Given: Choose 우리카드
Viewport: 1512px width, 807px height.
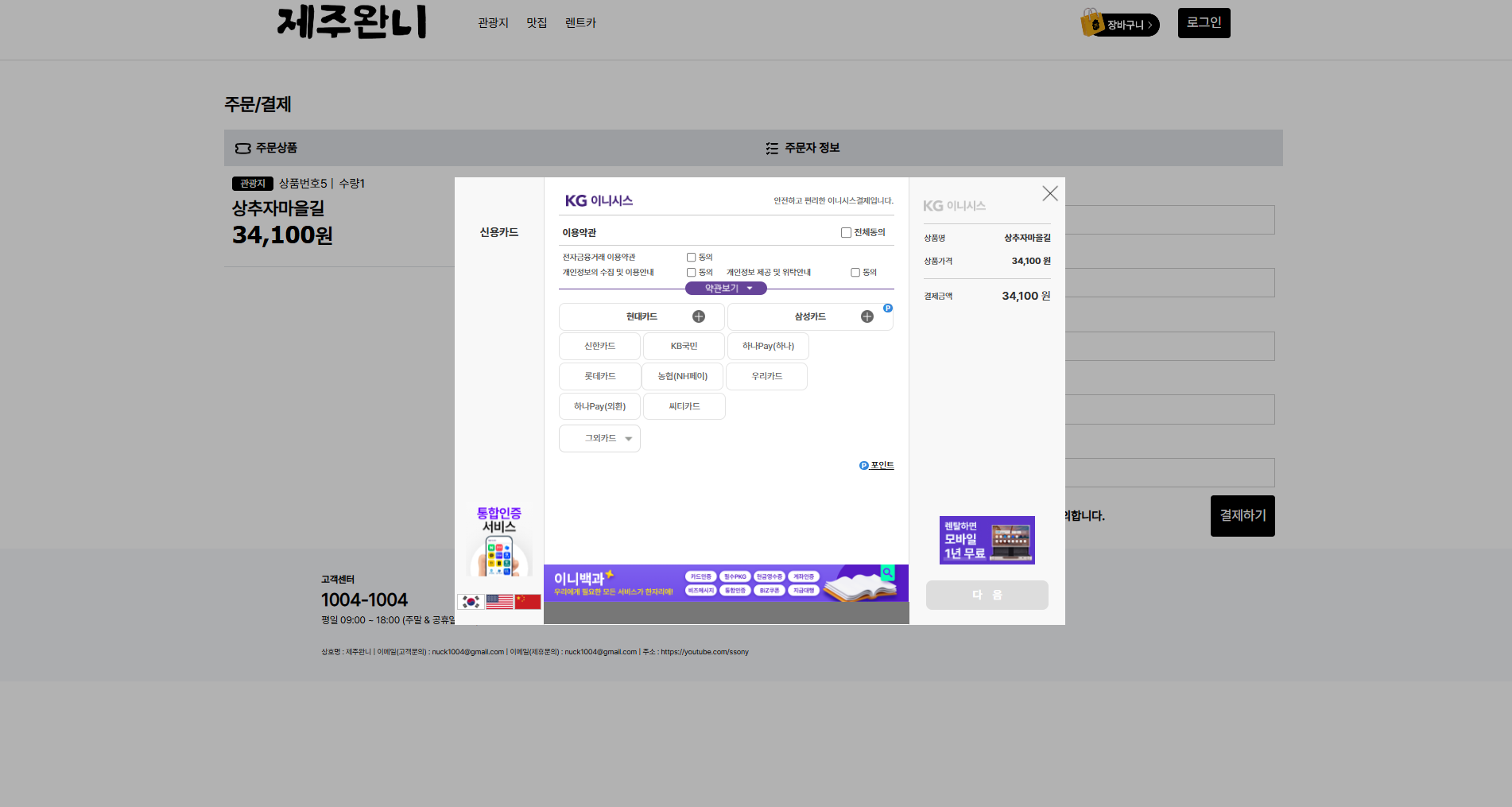Looking at the screenshot, I should pyautogui.click(x=767, y=376).
